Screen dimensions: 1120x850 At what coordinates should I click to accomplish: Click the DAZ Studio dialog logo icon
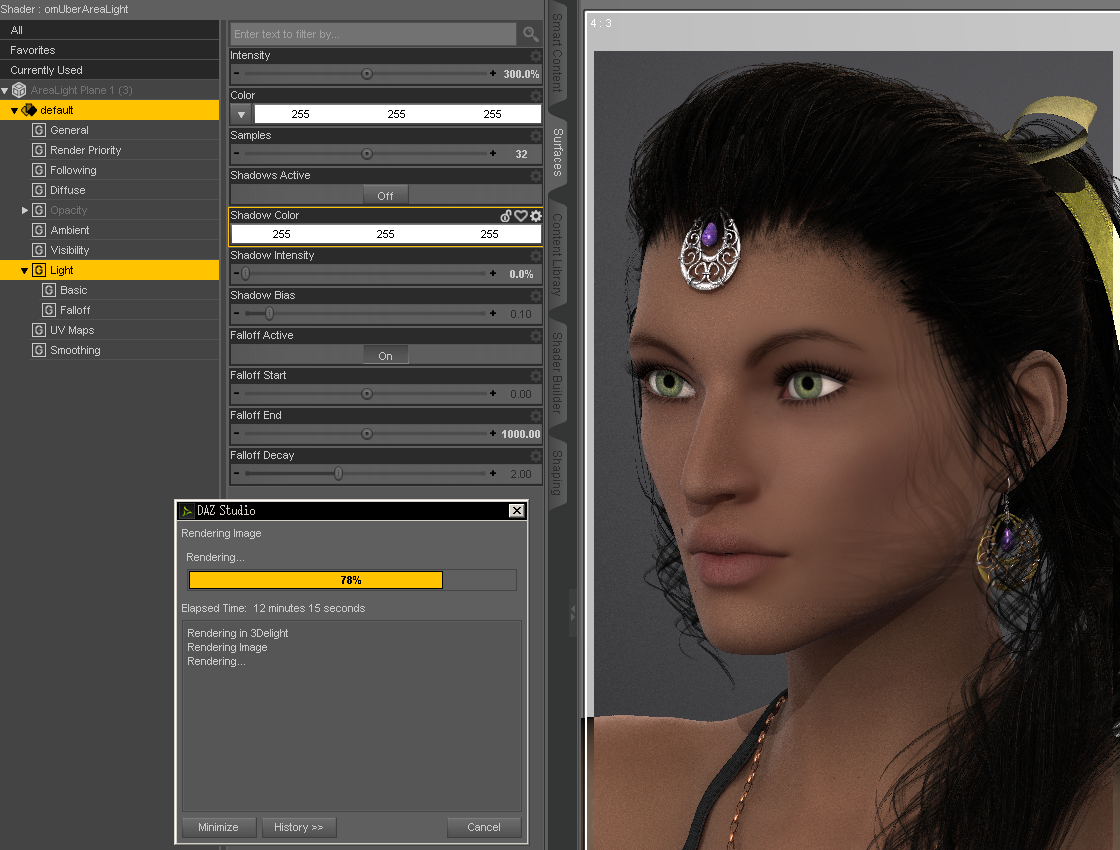(187, 511)
